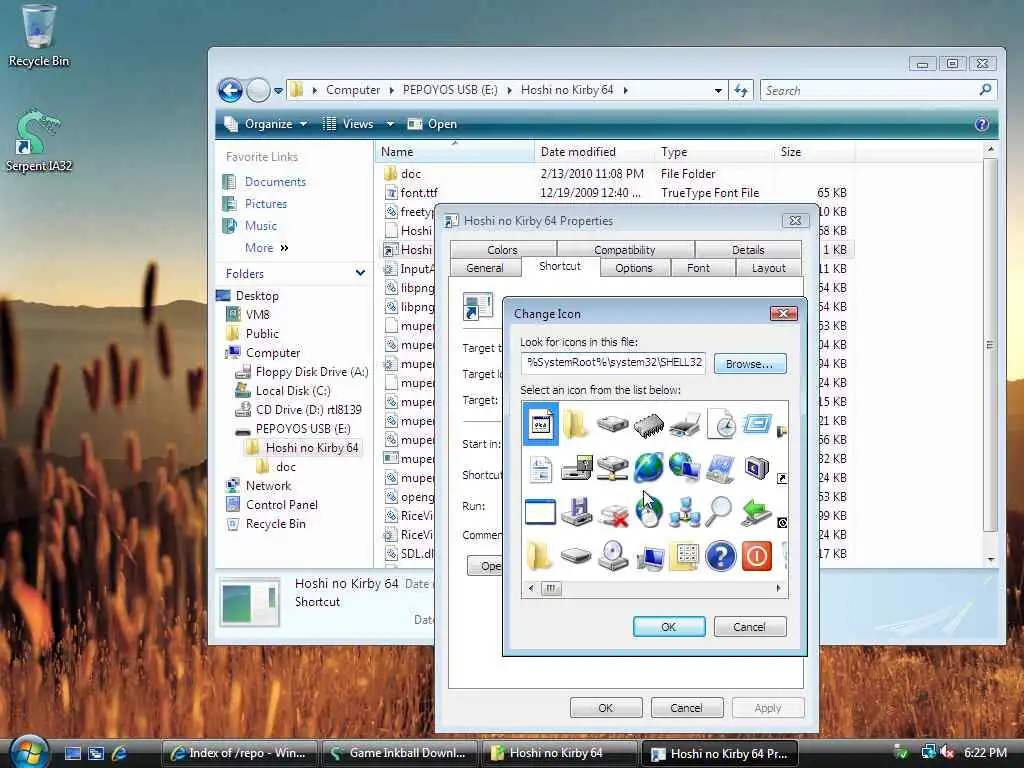Expand the address bar history dropdown
Screen dimensions: 1024x768
718,90
